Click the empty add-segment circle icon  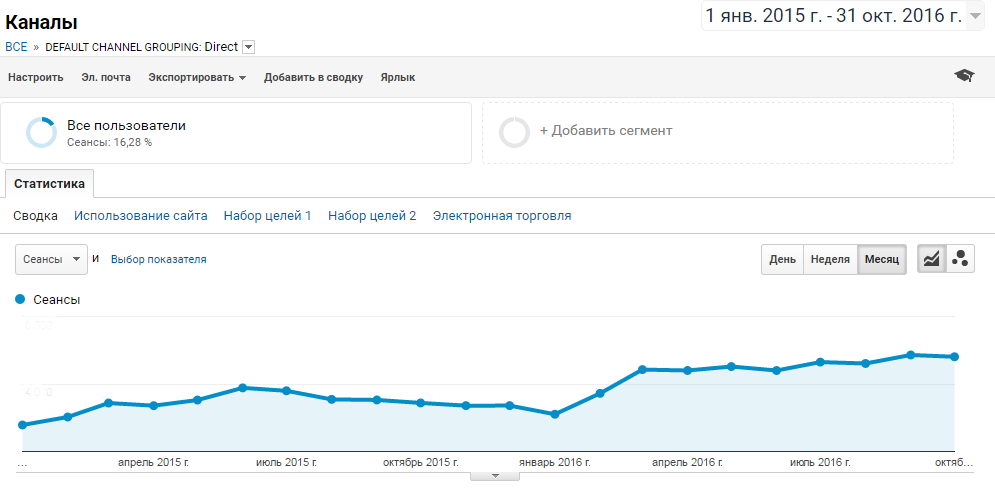click(514, 132)
